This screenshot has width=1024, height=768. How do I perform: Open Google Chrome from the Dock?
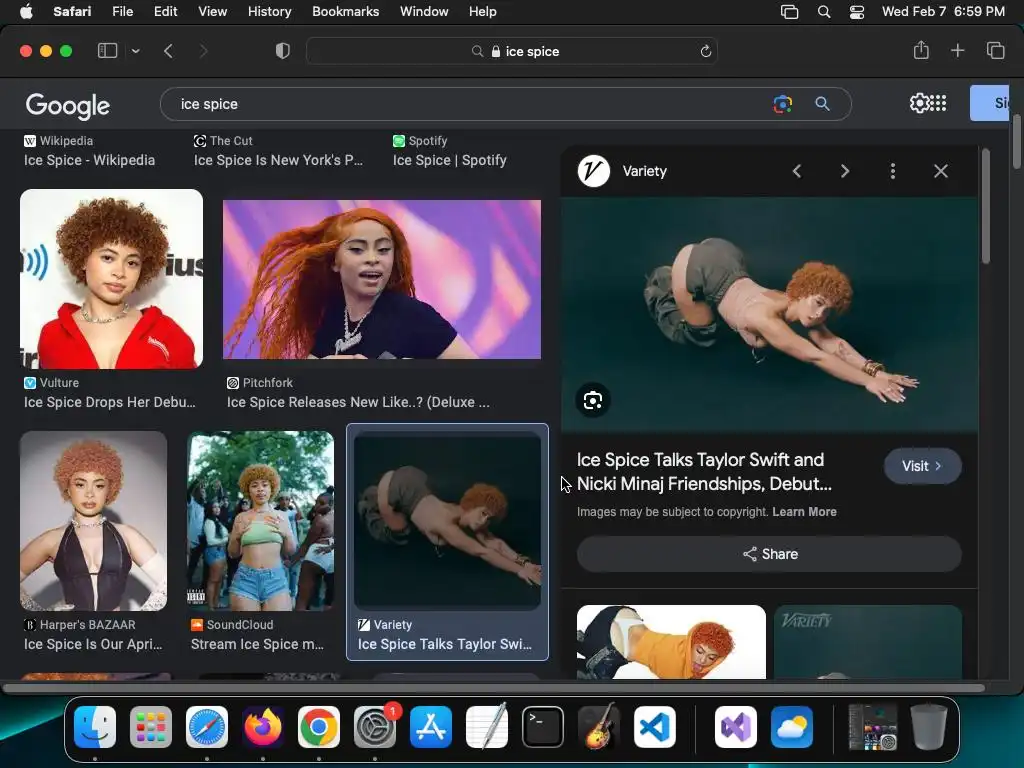(x=319, y=726)
